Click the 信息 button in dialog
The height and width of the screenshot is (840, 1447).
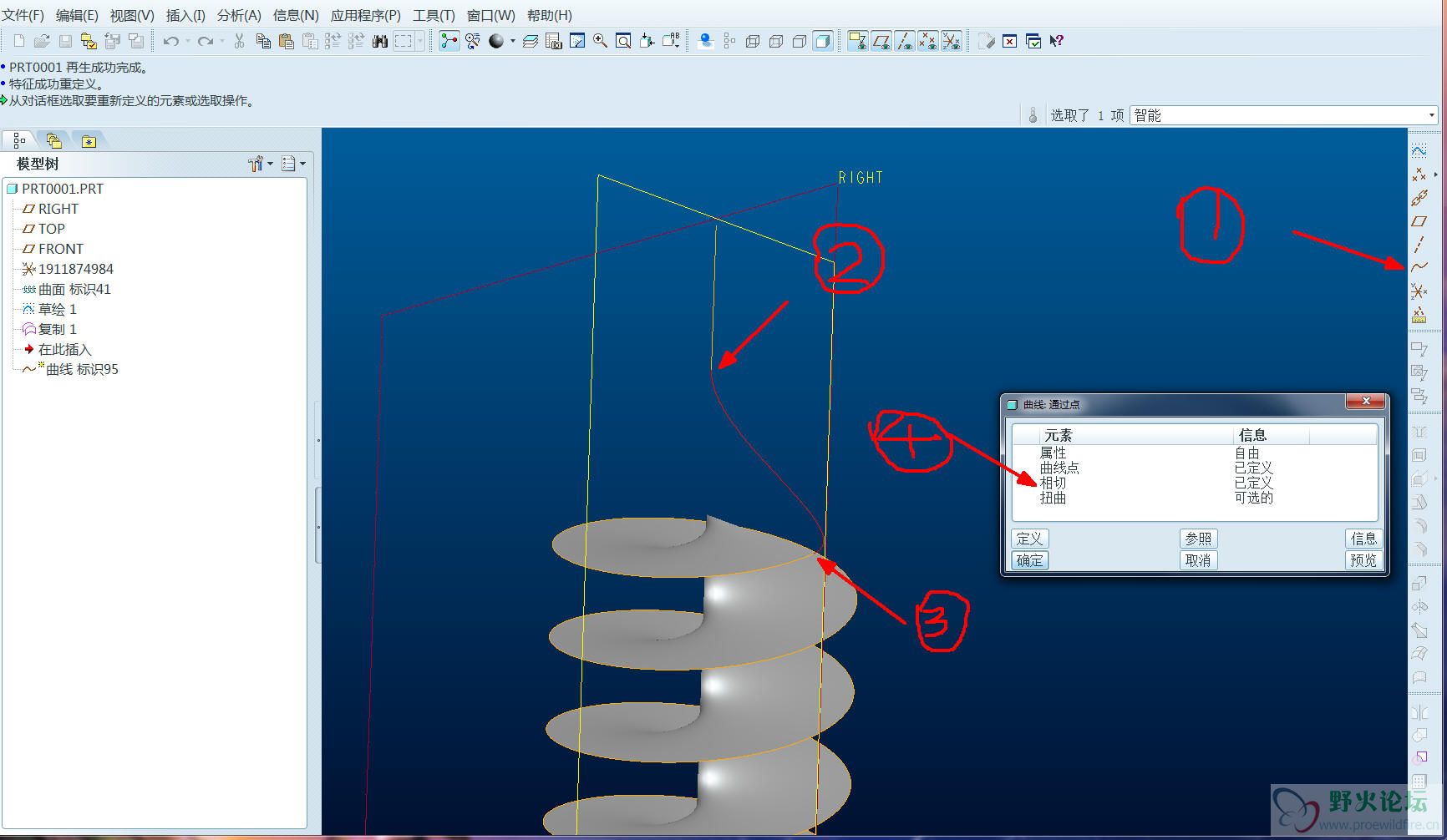click(x=1363, y=539)
